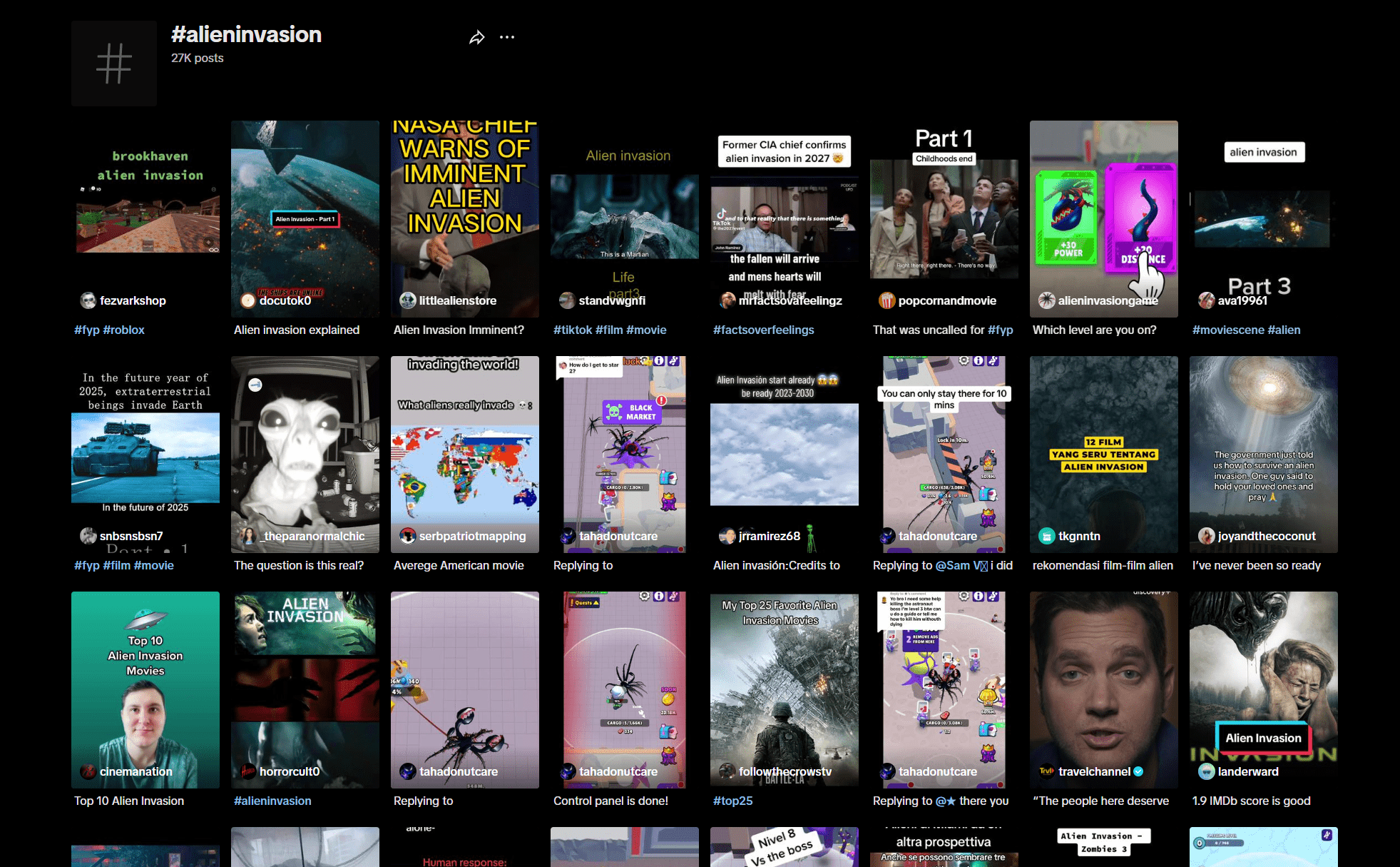The image size is (1400, 867).
Task: Play Alien Invasion start already clouds video
Action: pyautogui.click(x=785, y=455)
